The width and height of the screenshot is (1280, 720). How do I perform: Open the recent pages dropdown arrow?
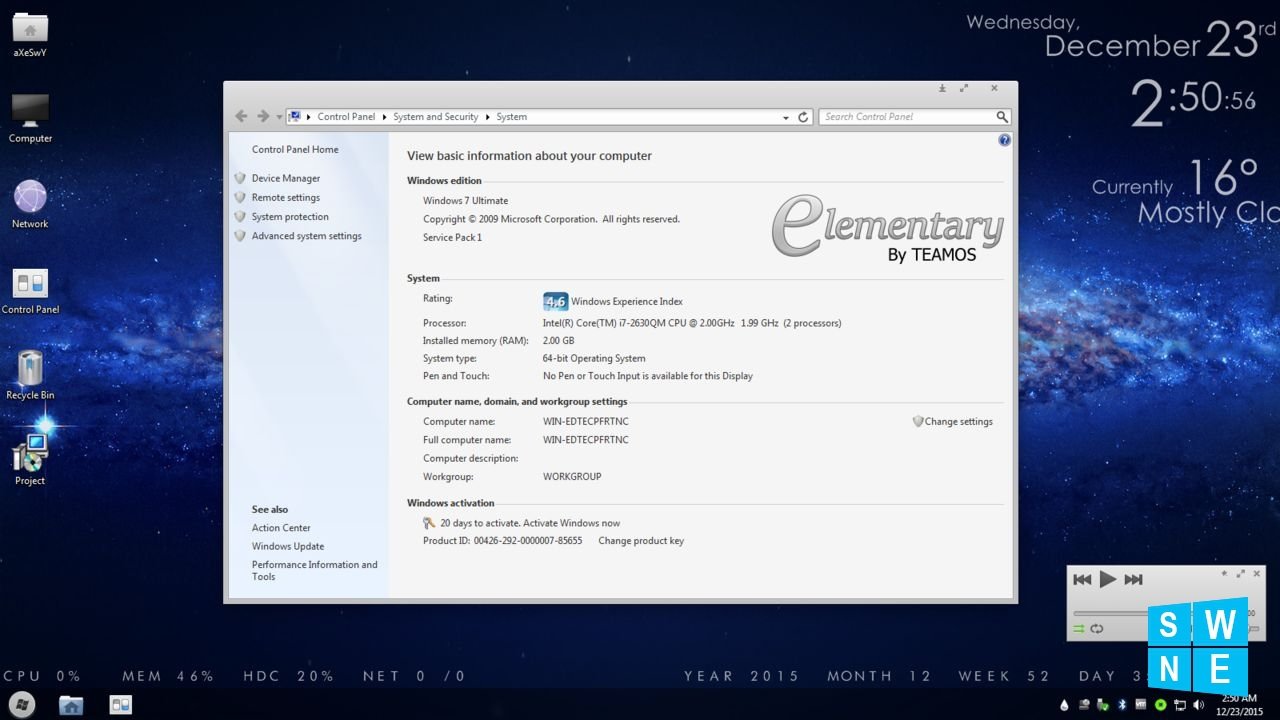tap(279, 118)
